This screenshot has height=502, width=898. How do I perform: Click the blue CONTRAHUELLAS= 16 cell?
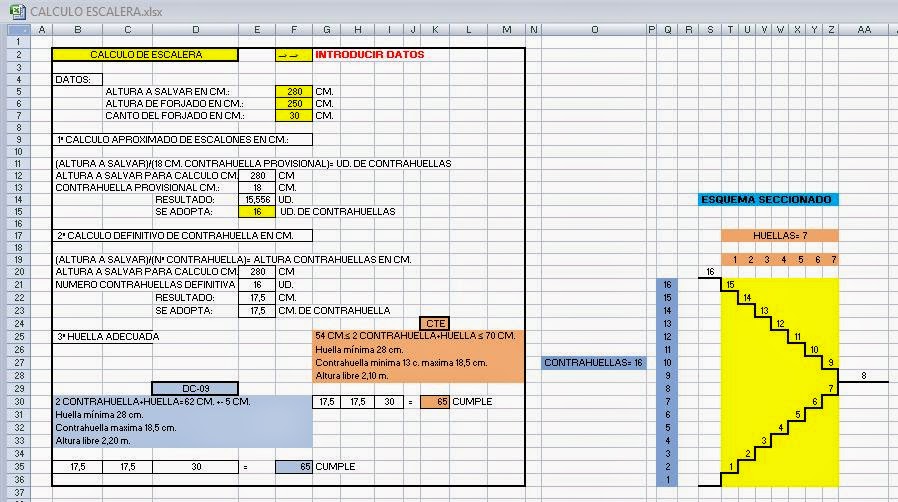coord(594,363)
